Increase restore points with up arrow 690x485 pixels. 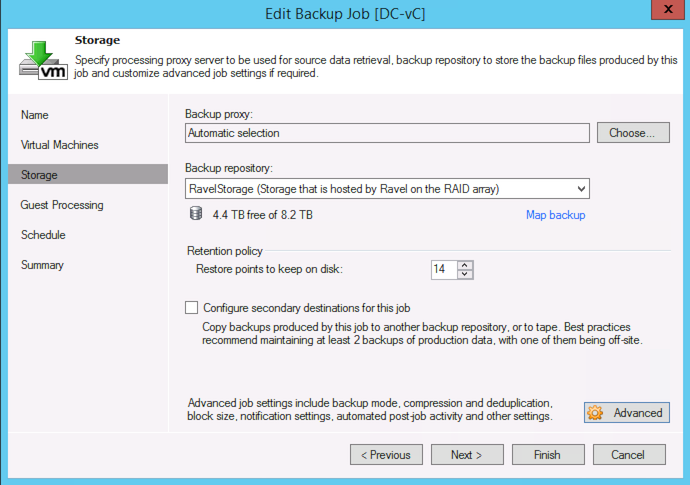pos(465,265)
